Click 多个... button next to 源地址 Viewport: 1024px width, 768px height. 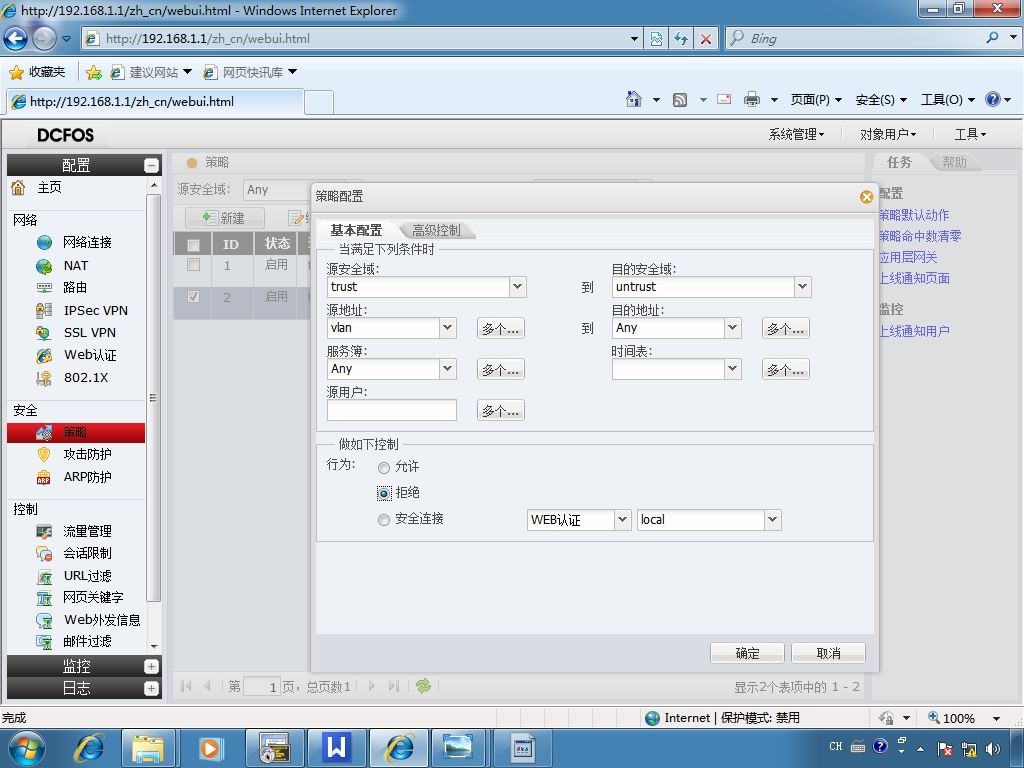[500, 328]
